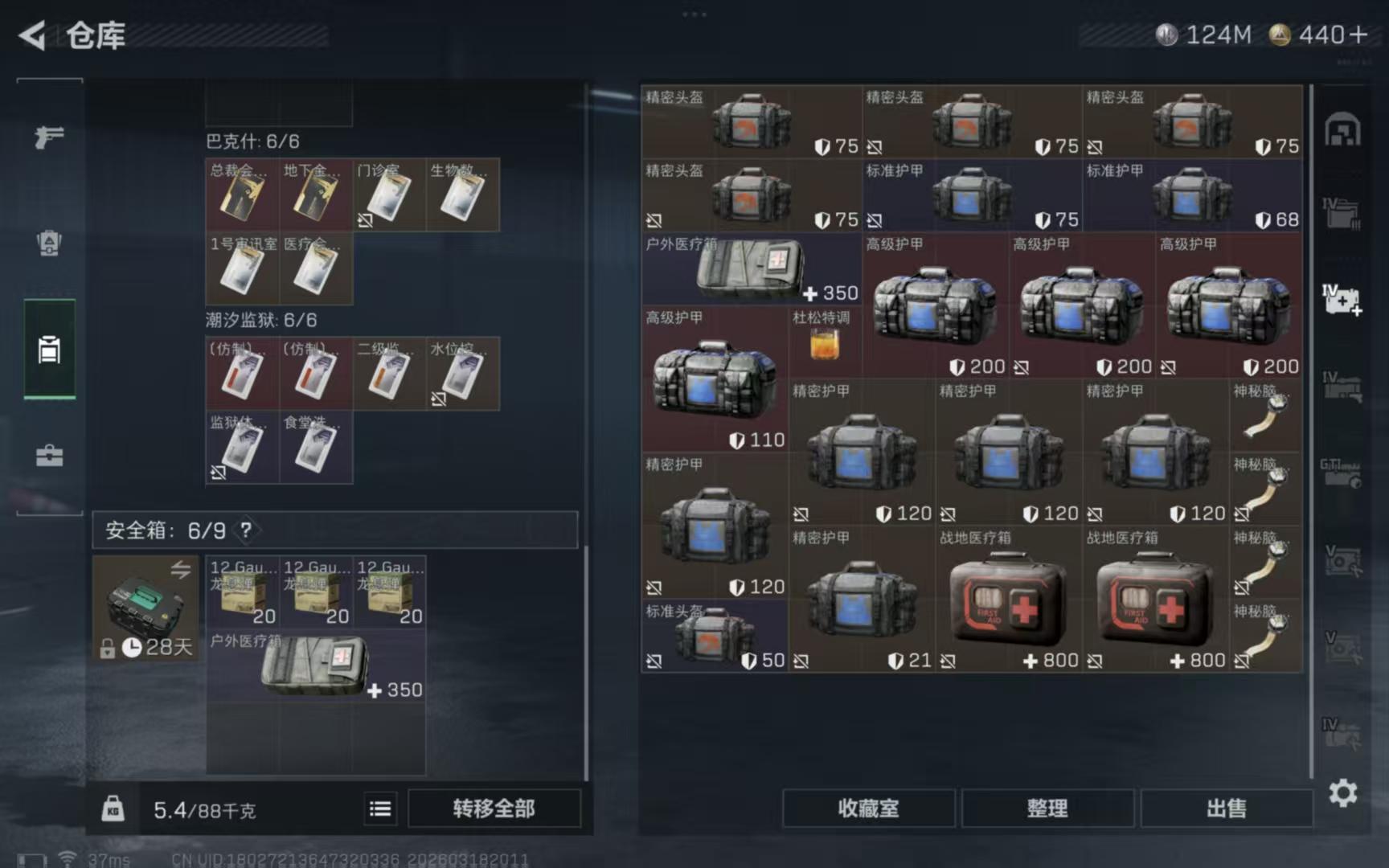Tap the 124M currency balance

[1203, 35]
